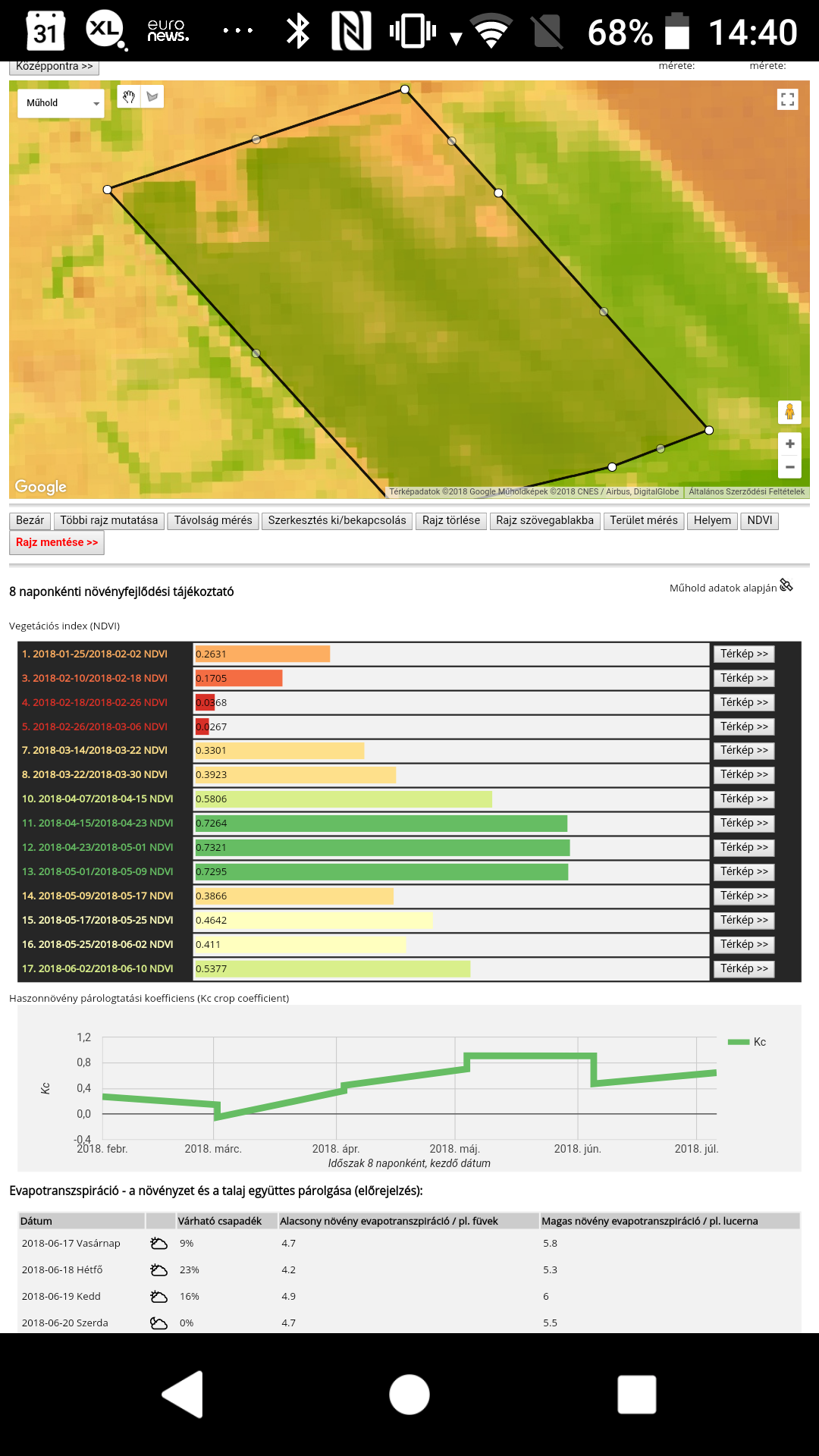Select the hand pan tool on map
819x1456 pixels.
pos(129,97)
